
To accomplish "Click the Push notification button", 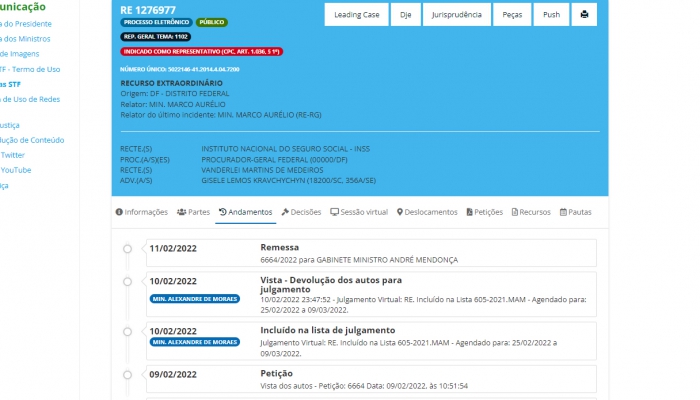I will point(551,15).
